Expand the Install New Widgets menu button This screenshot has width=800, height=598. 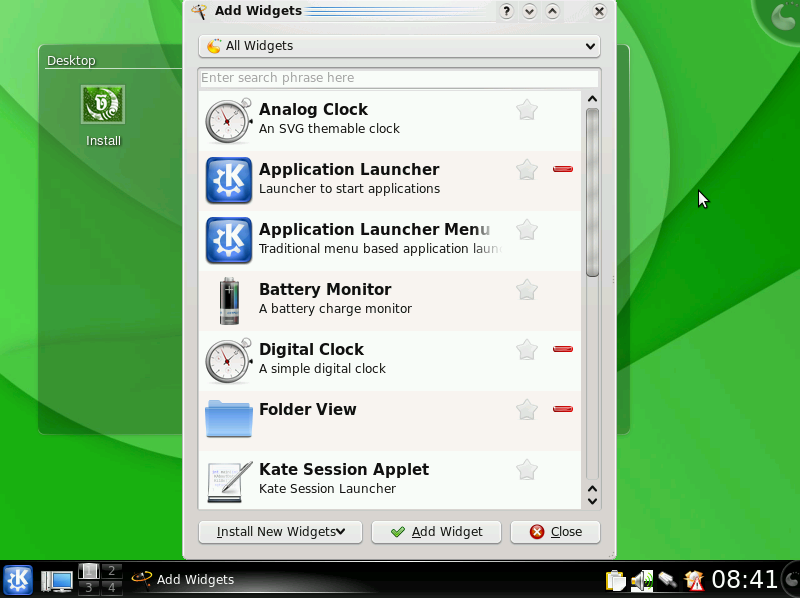[x=280, y=532]
